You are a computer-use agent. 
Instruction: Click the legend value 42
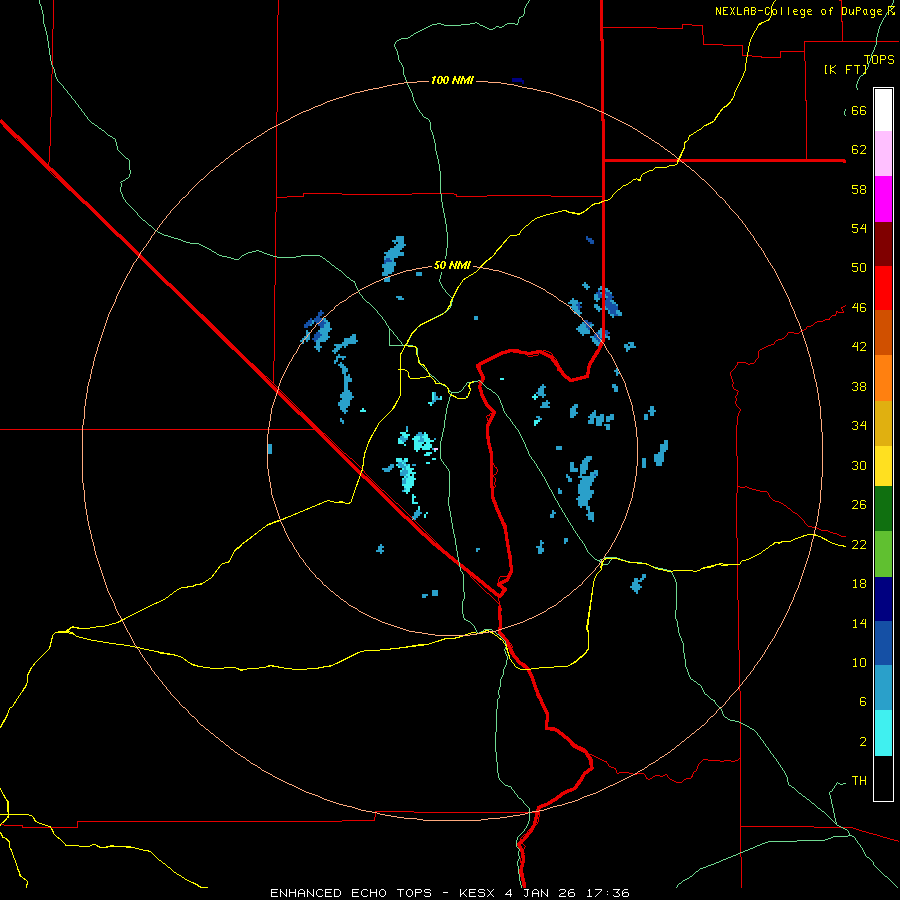click(x=859, y=346)
